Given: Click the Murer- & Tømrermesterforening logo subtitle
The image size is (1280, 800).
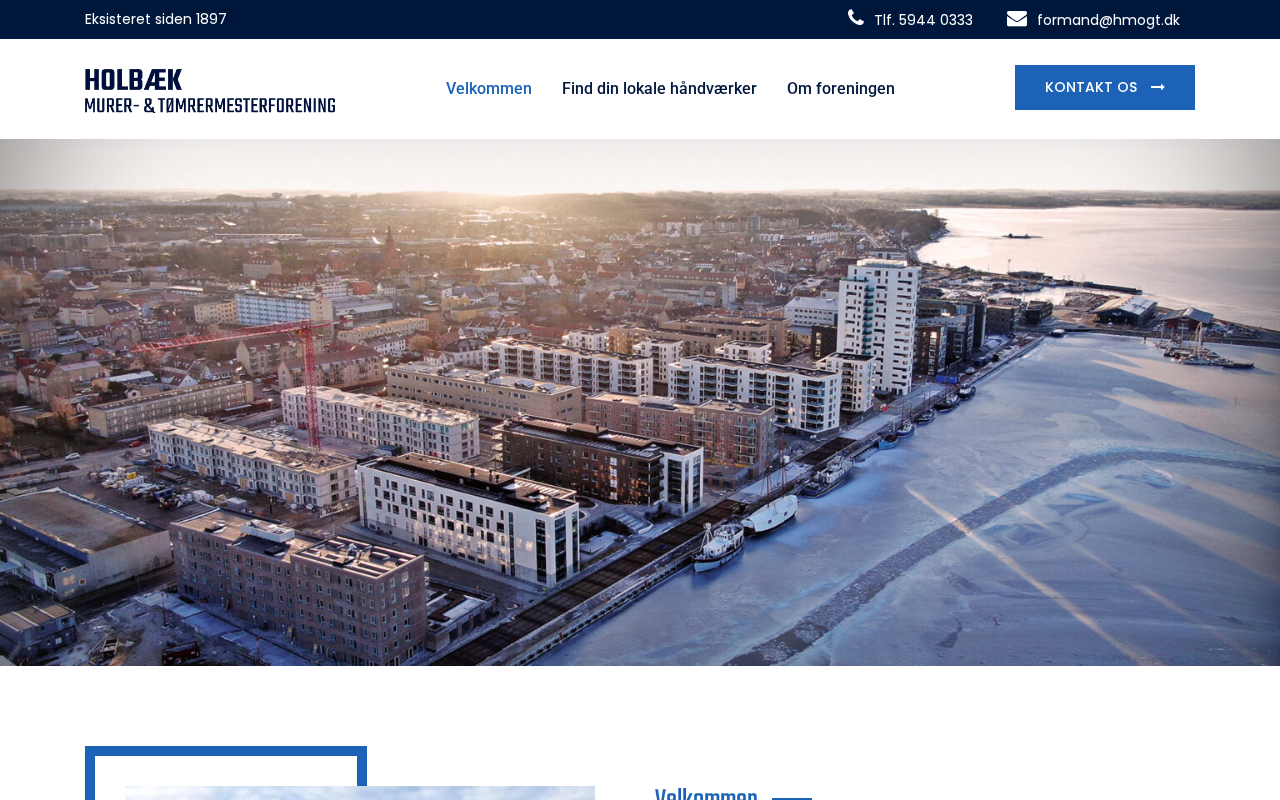Looking at the screenshot, I should click(210, 104).
